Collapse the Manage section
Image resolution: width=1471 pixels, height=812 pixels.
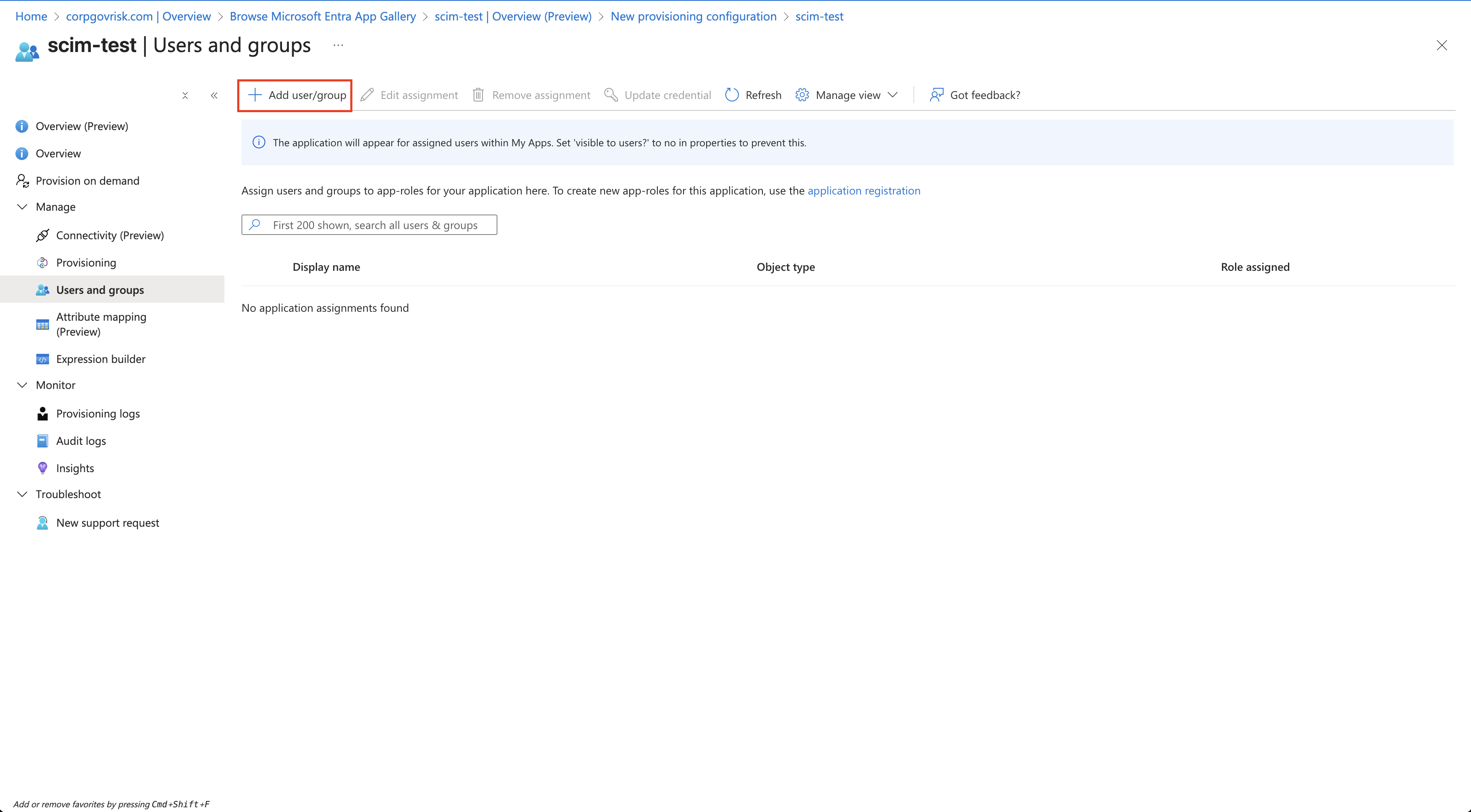22,207
